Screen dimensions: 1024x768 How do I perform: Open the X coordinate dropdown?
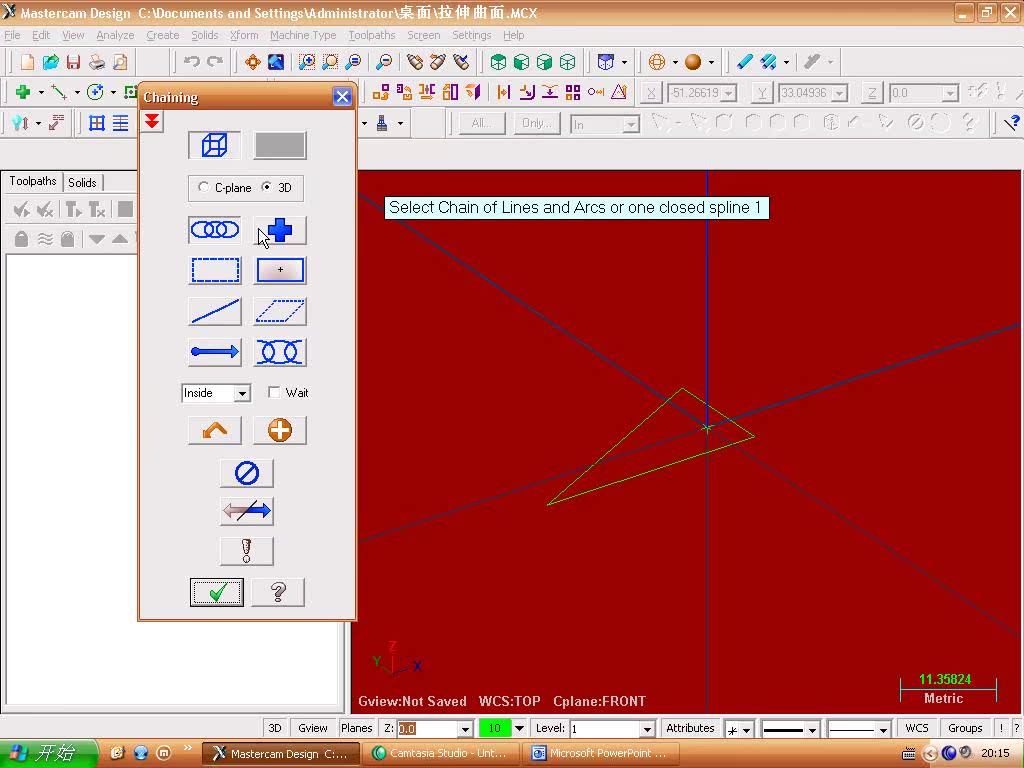pos(729,93)
